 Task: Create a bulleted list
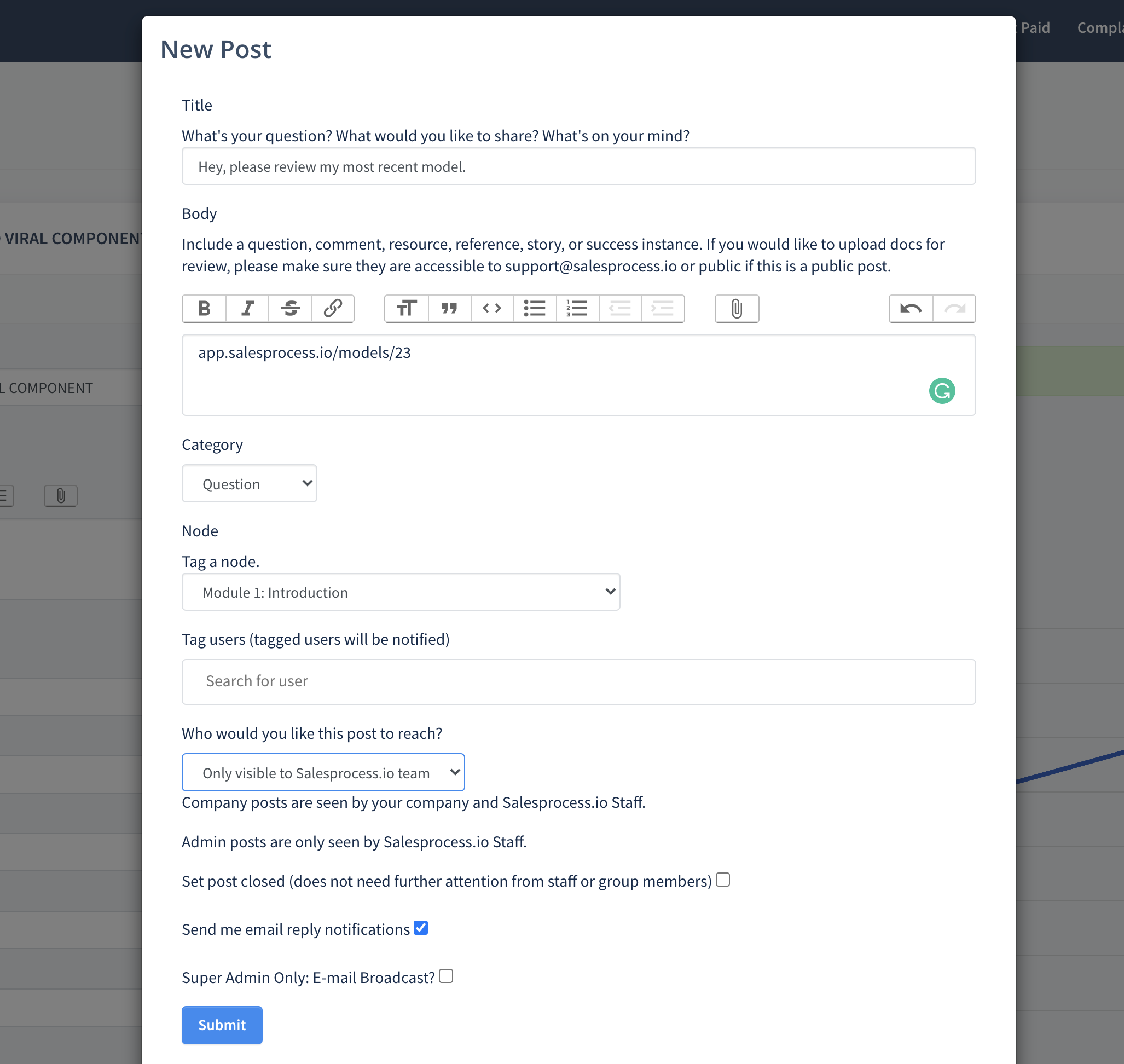(535, 309)
